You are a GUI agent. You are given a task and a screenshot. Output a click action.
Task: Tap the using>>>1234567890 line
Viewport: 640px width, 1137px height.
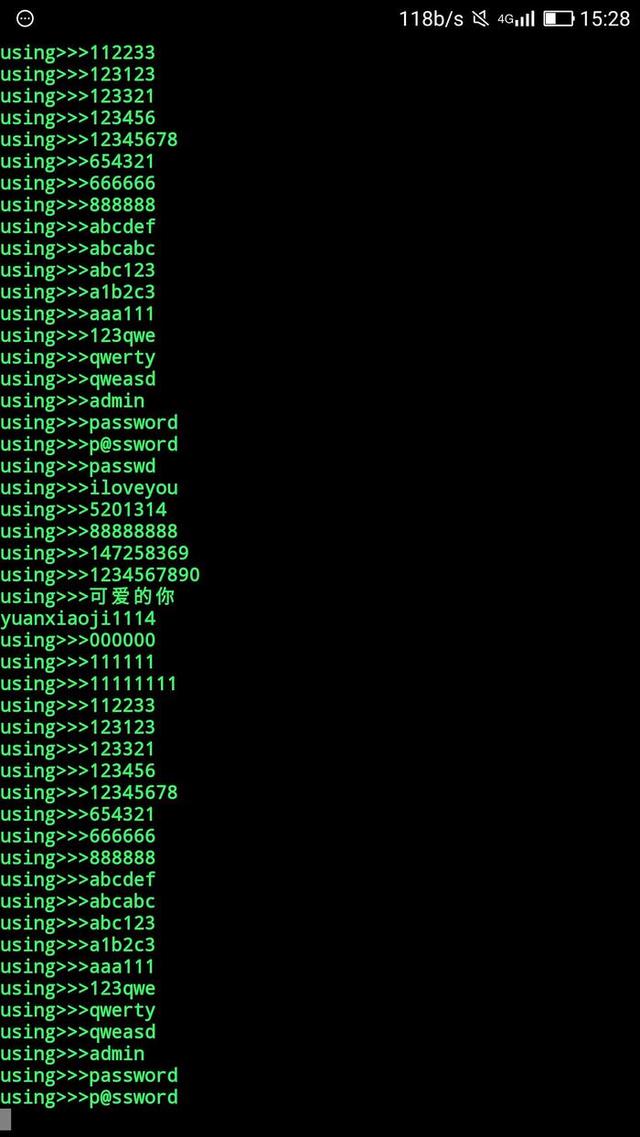pyautogui.click(x=100, y=575)
